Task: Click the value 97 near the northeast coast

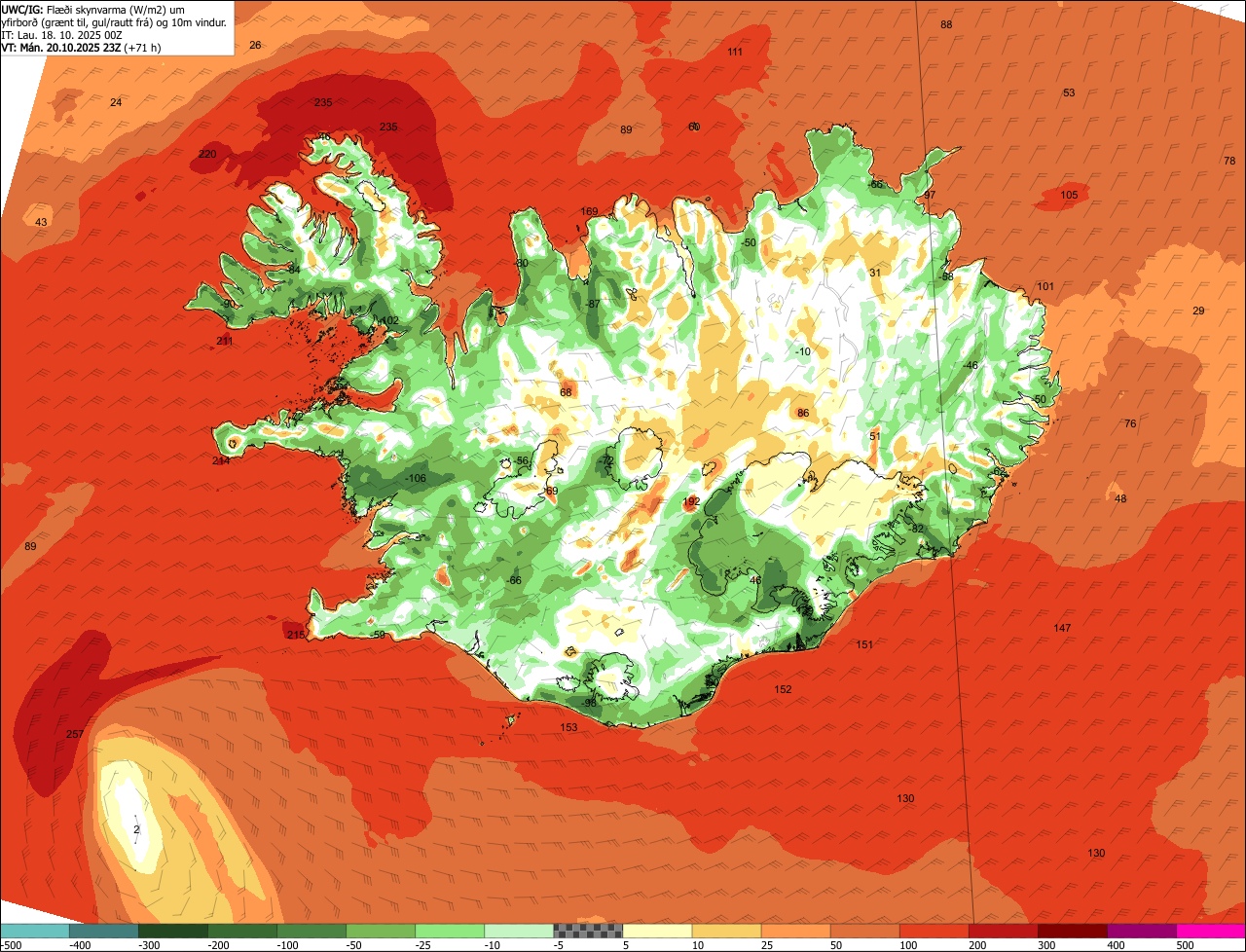Action: [x=930, y=195]
